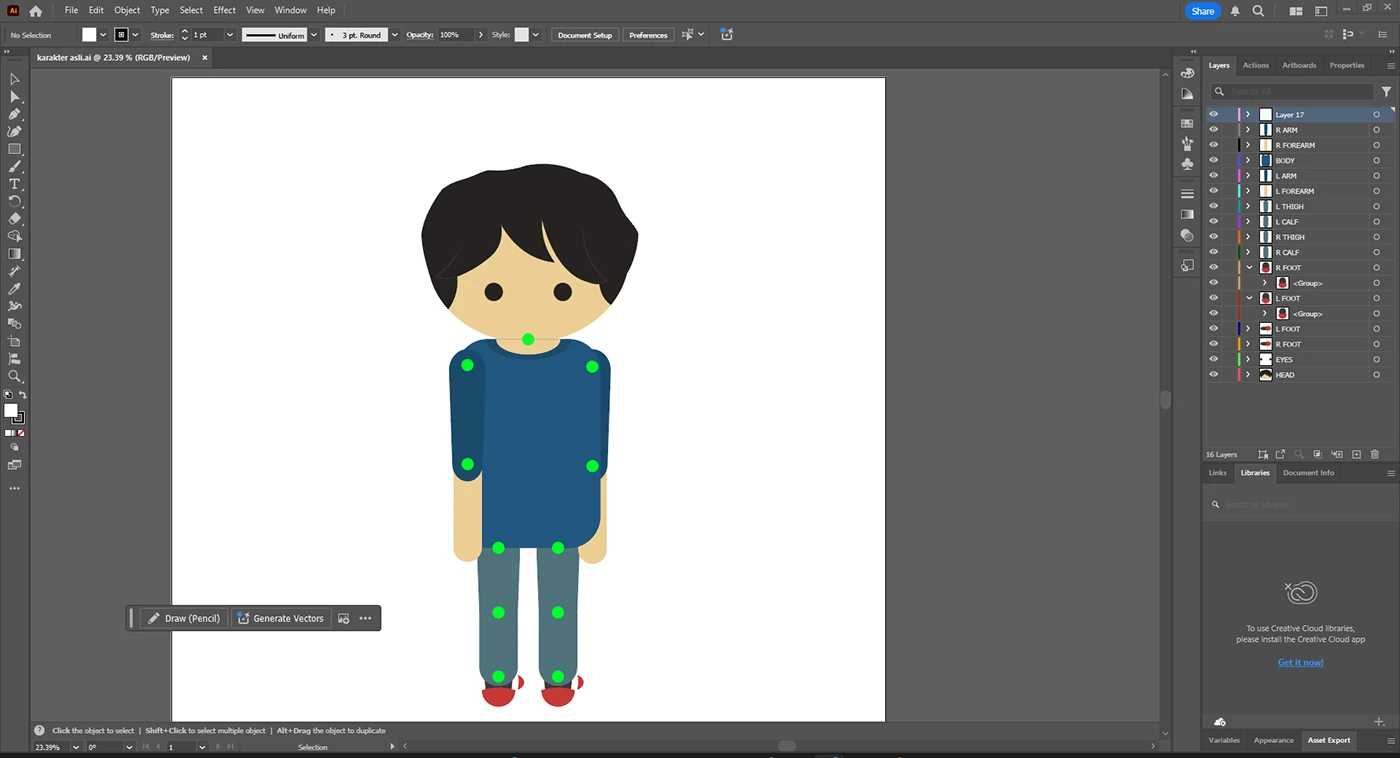Hide the R ARM layer

pos(1213,130)
